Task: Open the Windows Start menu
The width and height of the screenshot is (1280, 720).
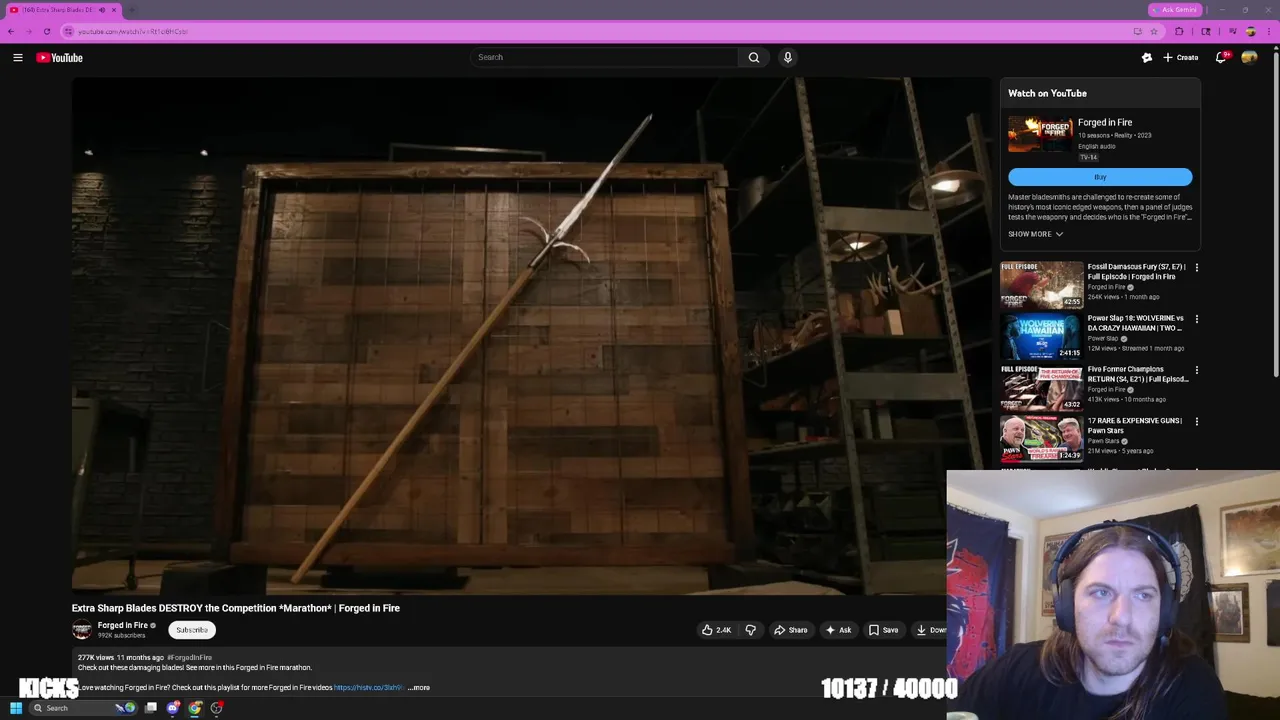Action: pyautogui.click(x=15, y=708)
